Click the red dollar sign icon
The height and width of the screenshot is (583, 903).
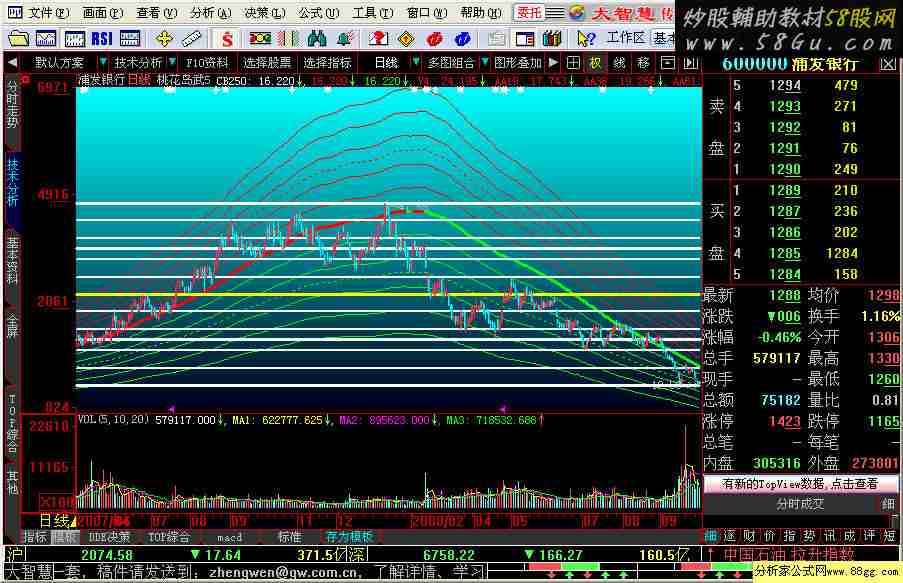227,39
